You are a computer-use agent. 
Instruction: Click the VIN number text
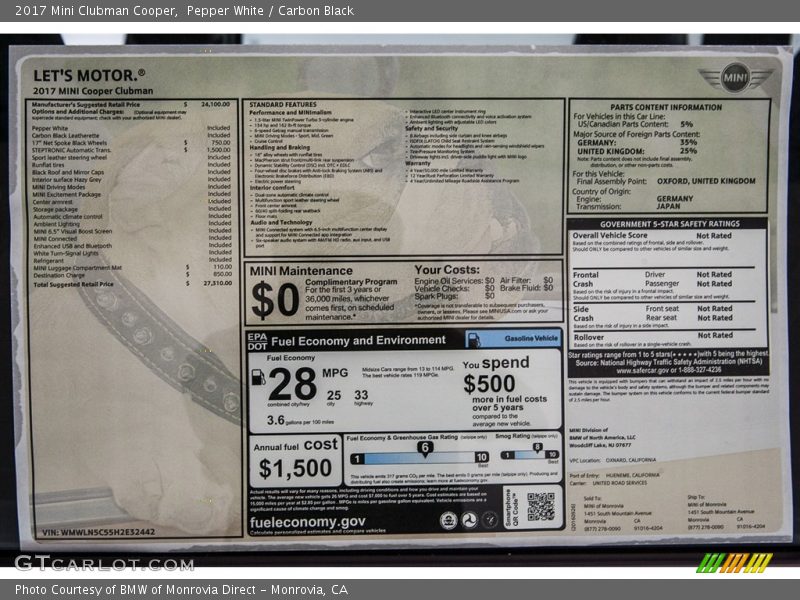pos(98,532)
